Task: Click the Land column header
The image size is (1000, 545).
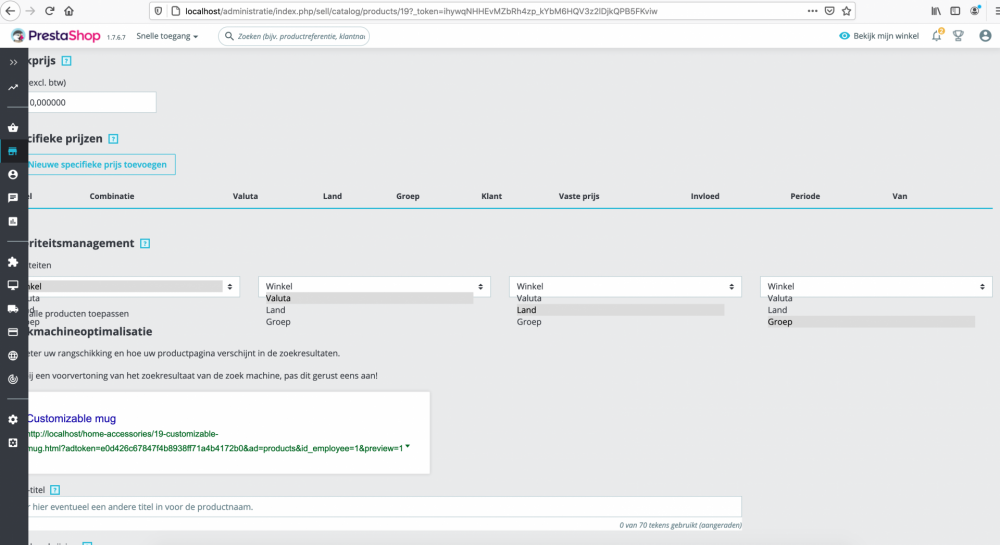Action: 332,196
